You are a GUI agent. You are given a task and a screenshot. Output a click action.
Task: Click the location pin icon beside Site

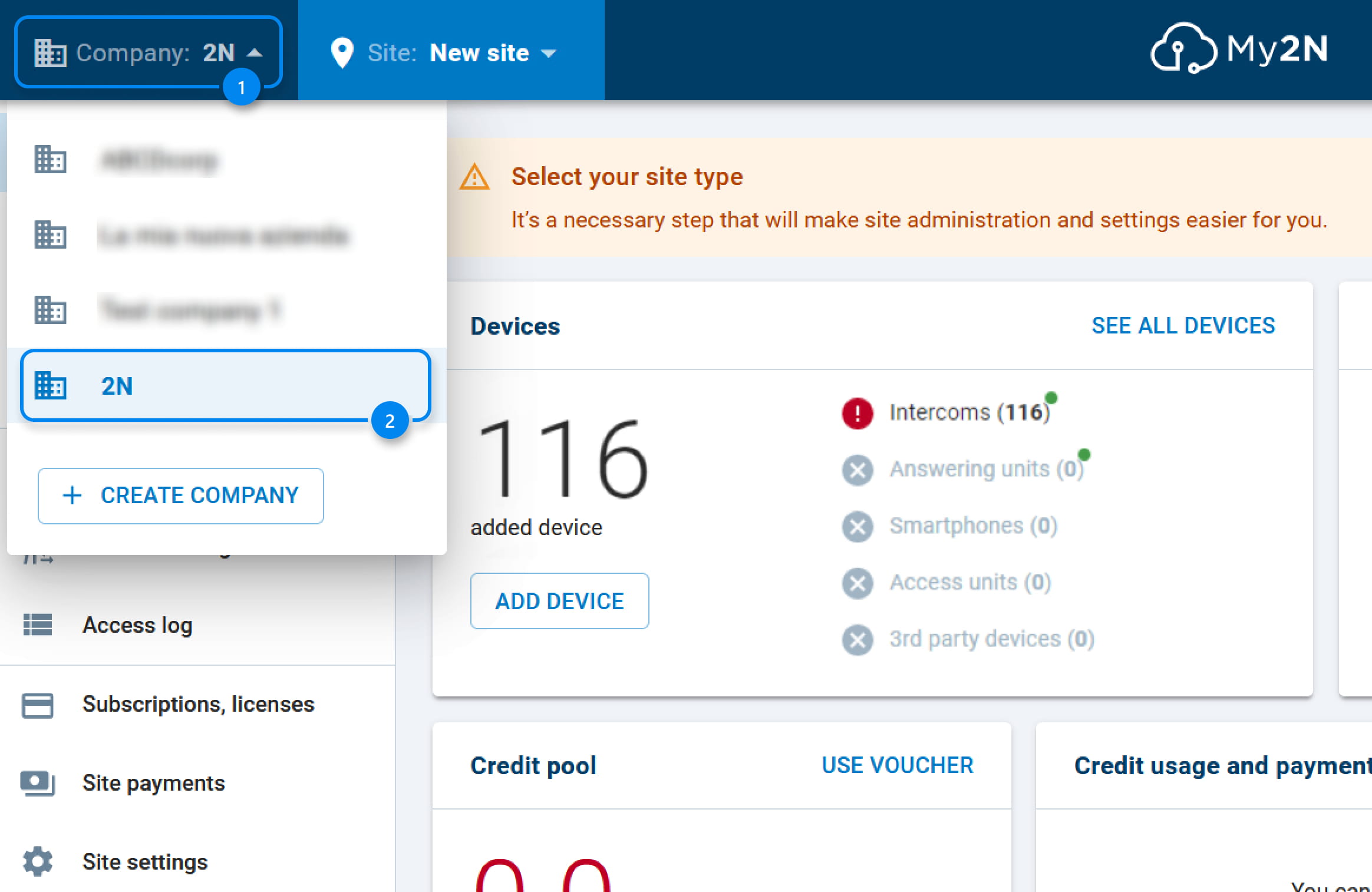[x=342, y=53]
